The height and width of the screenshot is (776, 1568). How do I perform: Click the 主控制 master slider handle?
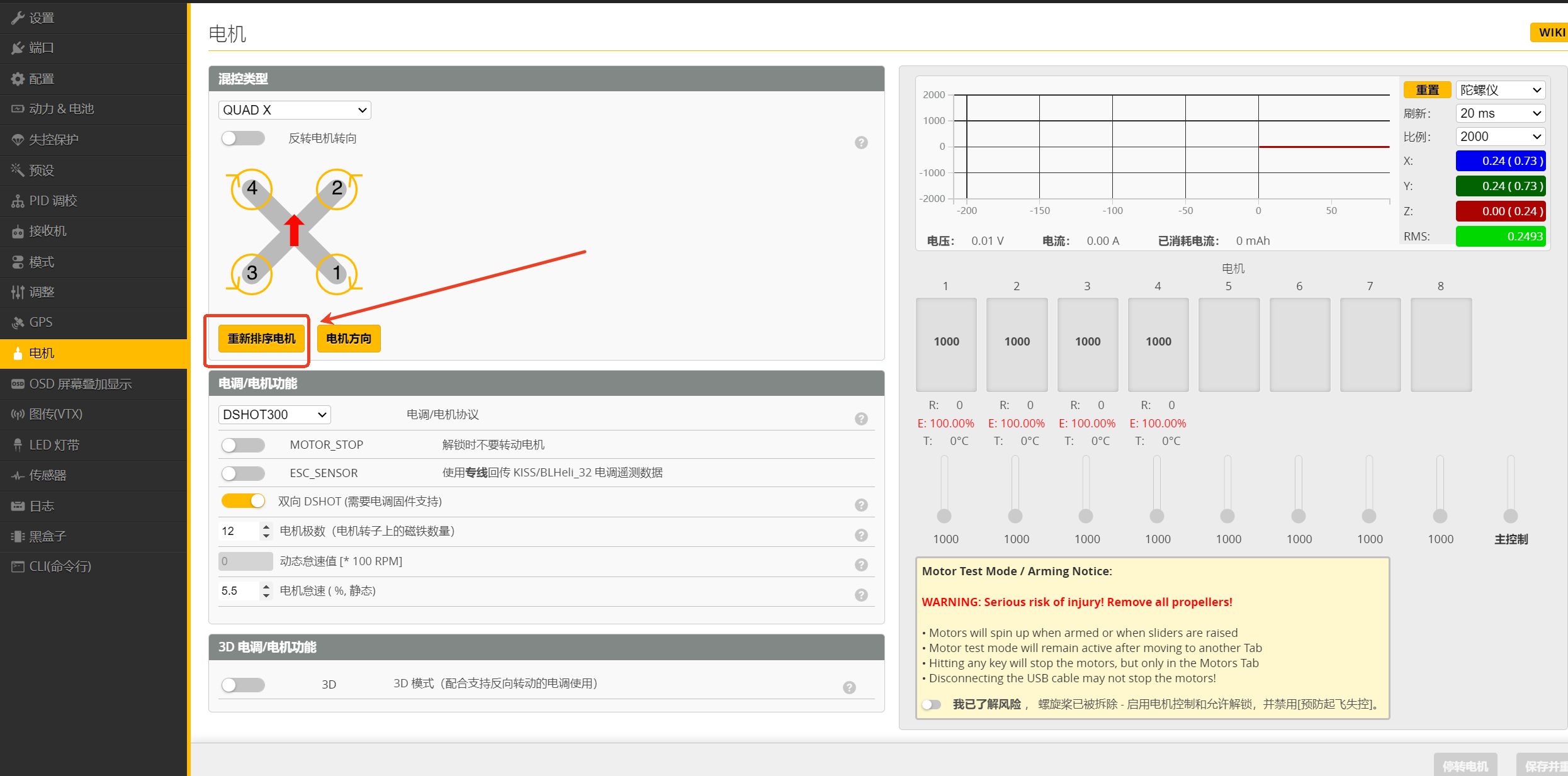point(1510,516)
